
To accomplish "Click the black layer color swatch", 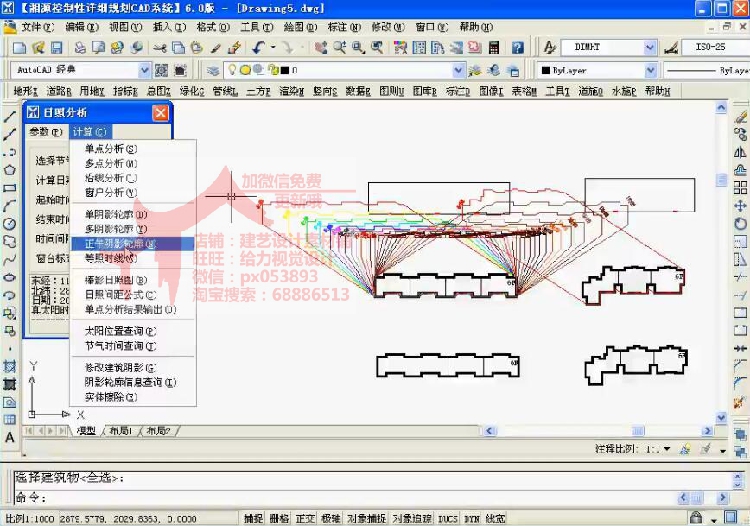I will [x=285, y=70].
